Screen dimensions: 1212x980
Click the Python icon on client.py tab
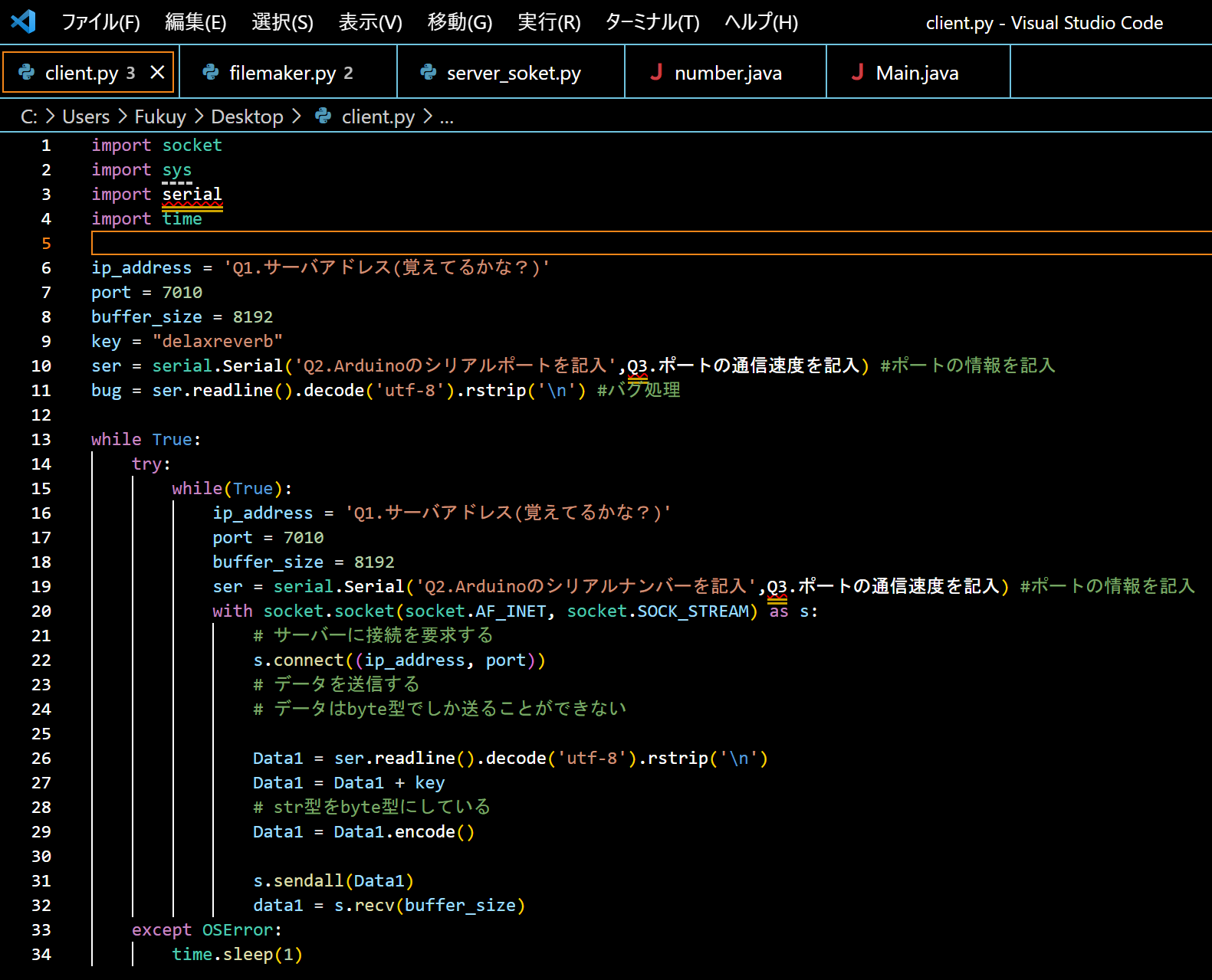[26, 72]
